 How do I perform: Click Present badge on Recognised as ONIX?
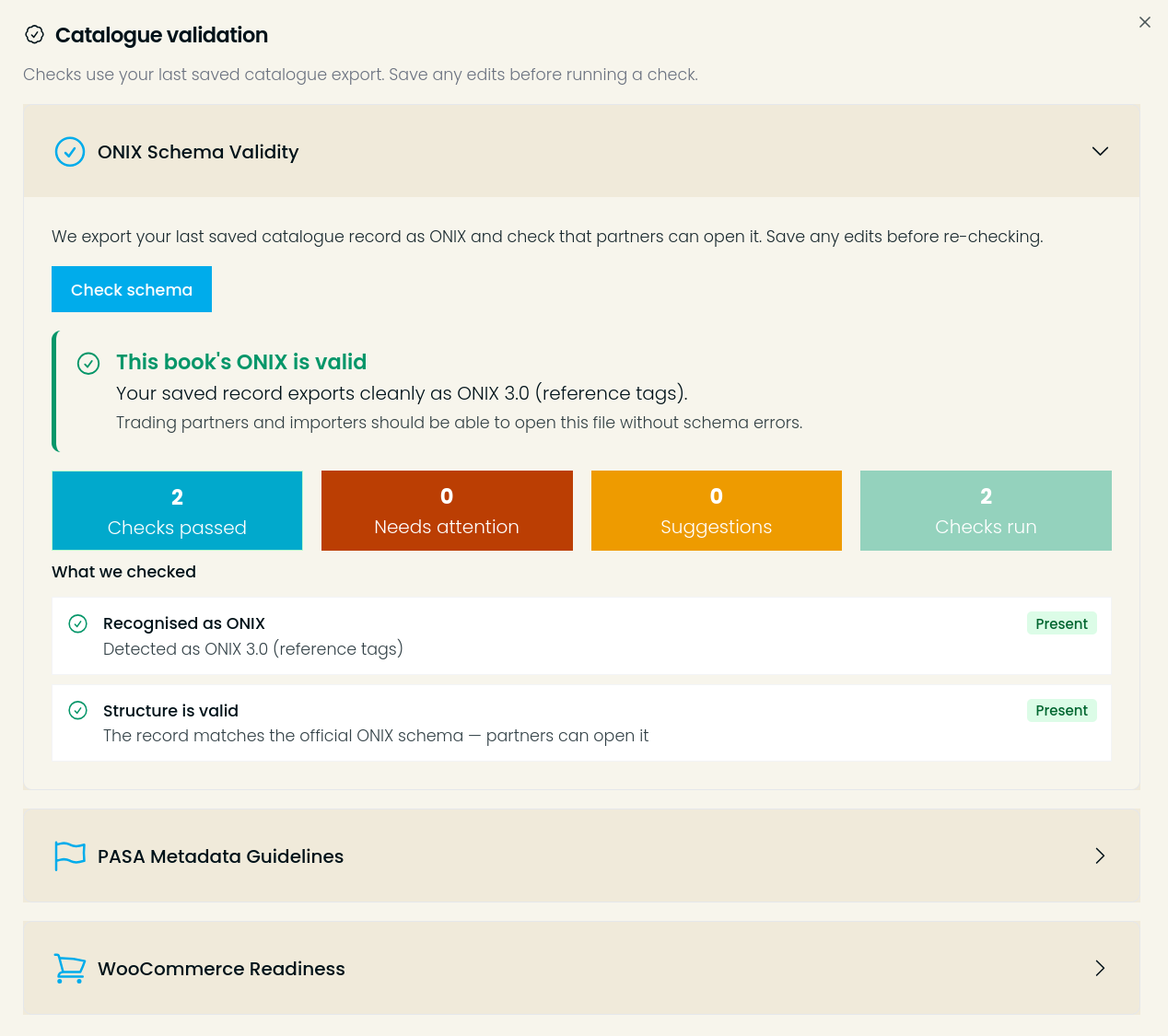coord(1061,623)
